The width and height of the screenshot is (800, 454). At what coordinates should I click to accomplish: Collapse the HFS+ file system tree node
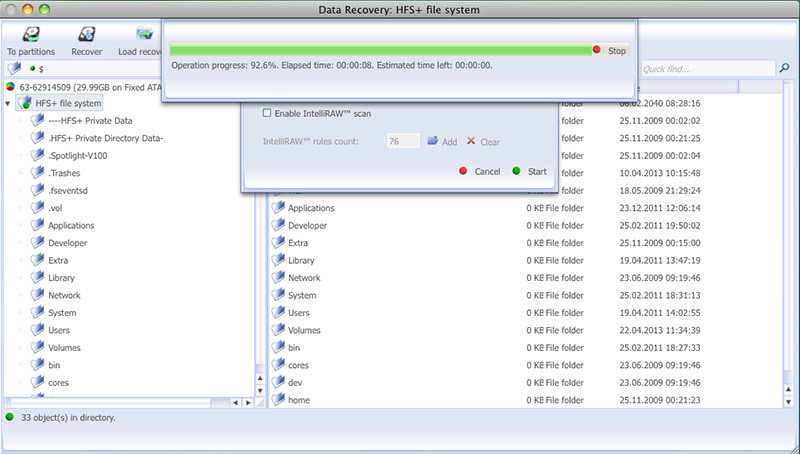pyautogui.click(x=8, y=103)
